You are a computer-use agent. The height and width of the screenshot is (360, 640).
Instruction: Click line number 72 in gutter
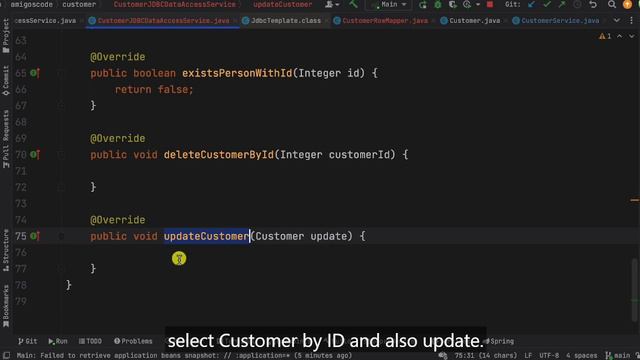[21, 187]
